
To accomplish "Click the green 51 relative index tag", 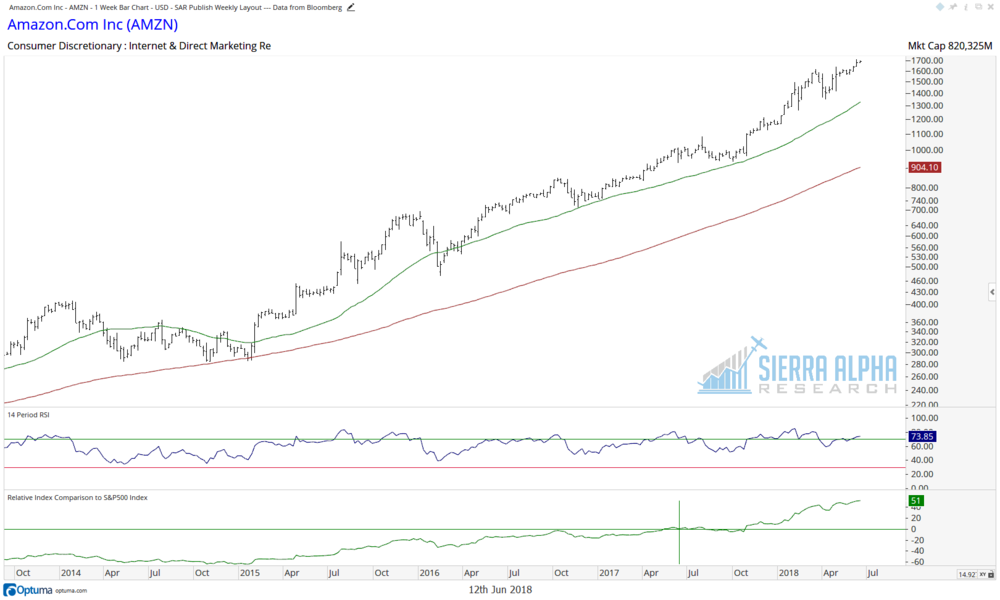I will 916,501.
